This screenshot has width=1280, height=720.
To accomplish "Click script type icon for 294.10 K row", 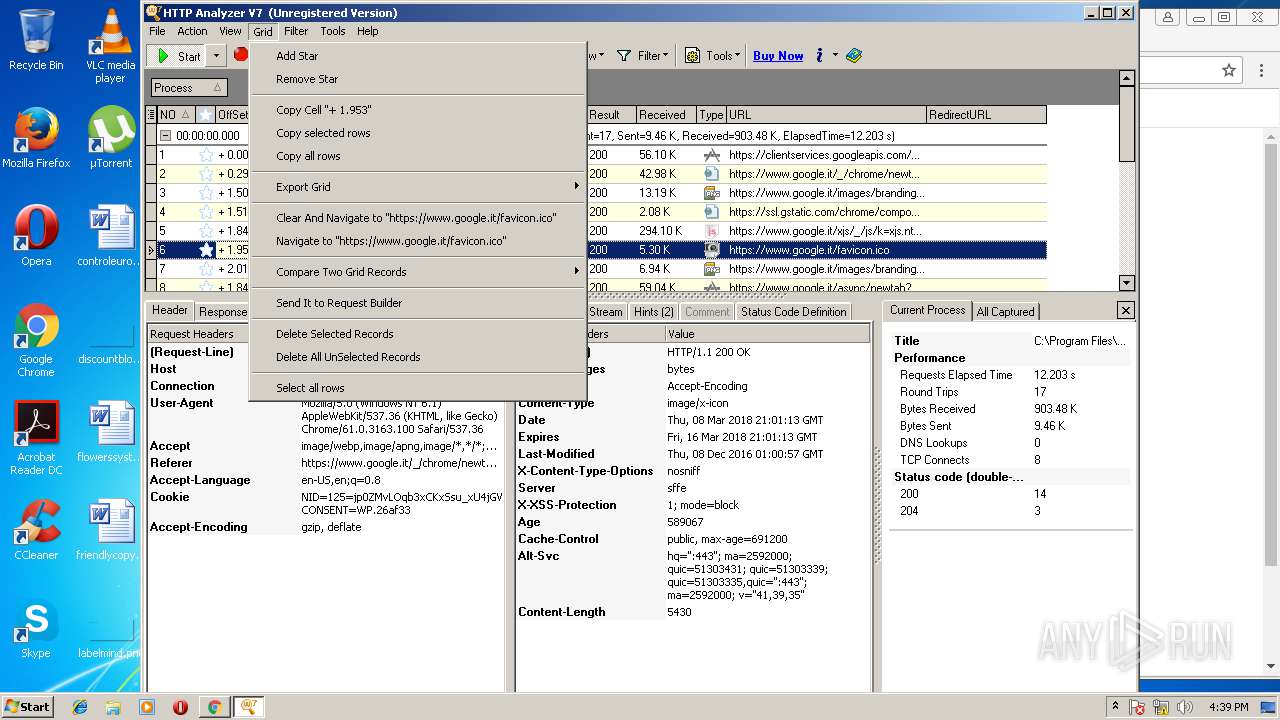I will [711, 231].
